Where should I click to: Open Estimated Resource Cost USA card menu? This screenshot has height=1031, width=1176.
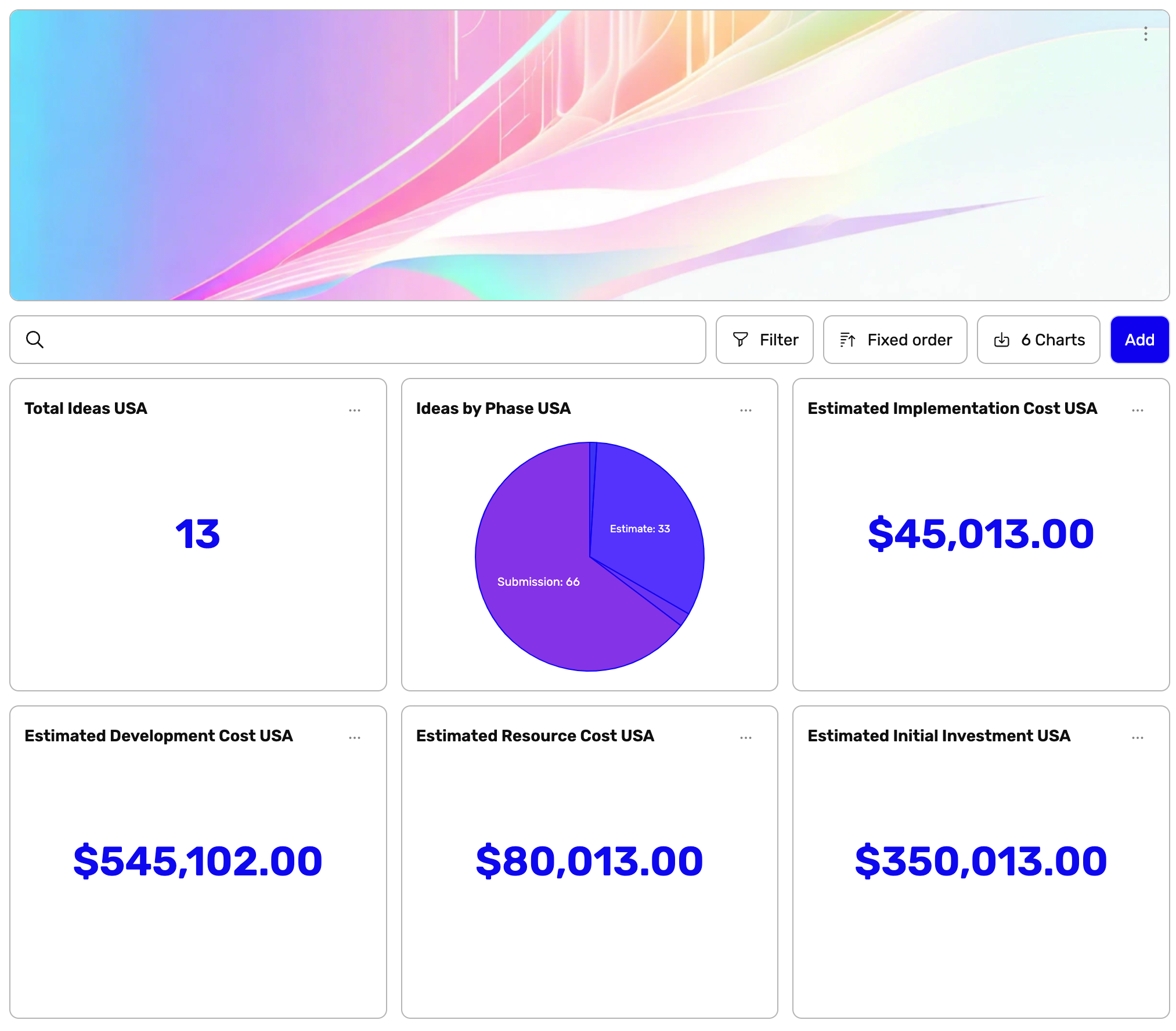(x=746, y=738)
